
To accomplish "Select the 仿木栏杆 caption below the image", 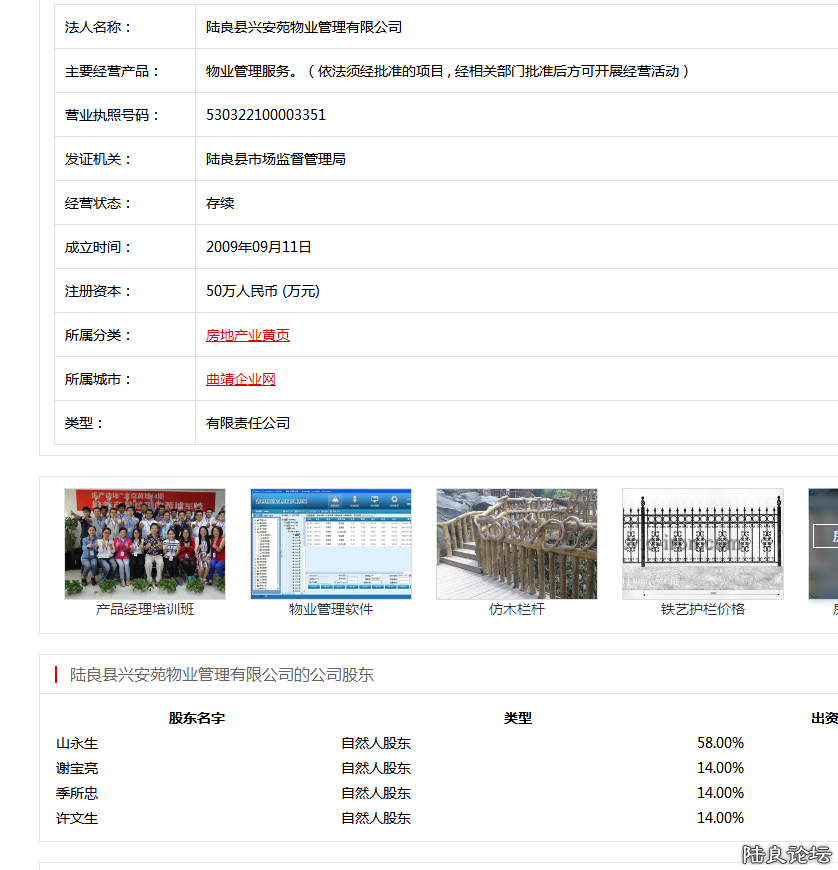I will 517,609.
